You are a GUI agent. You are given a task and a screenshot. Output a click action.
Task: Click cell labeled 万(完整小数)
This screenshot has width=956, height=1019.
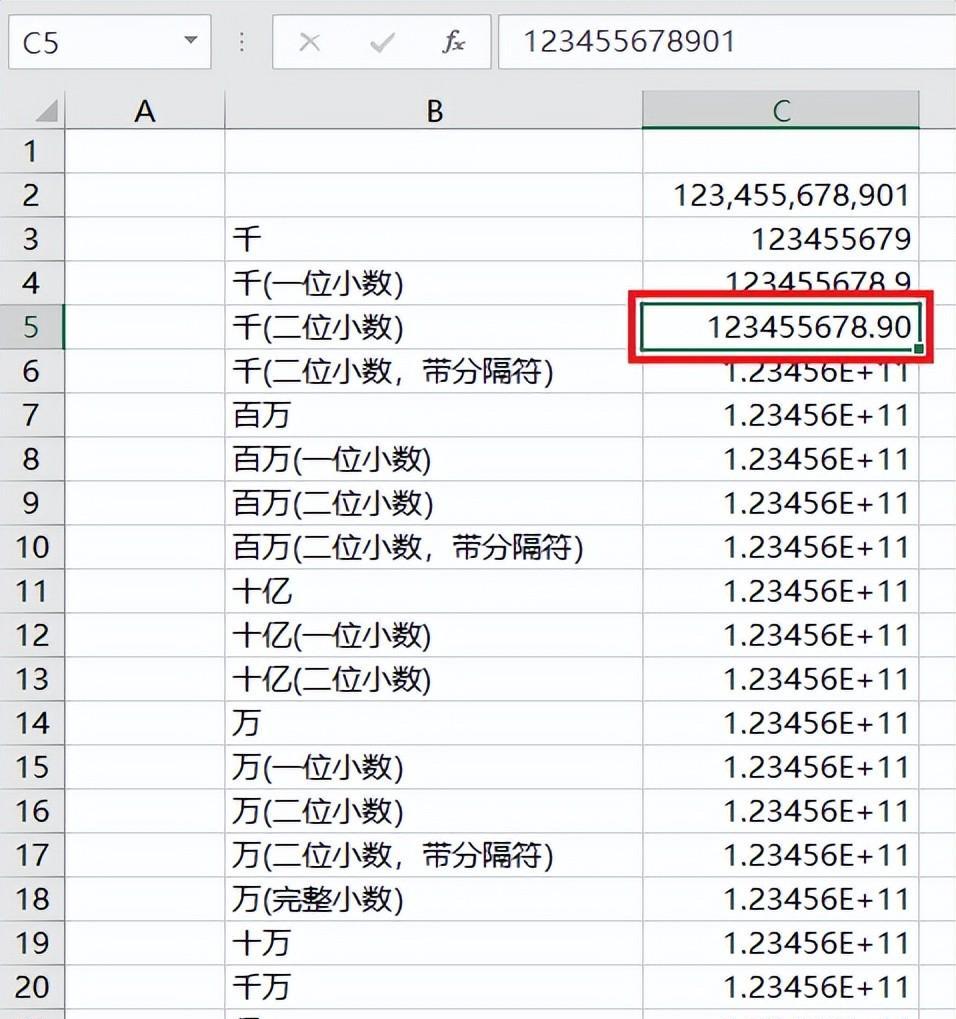pos(433,899)
